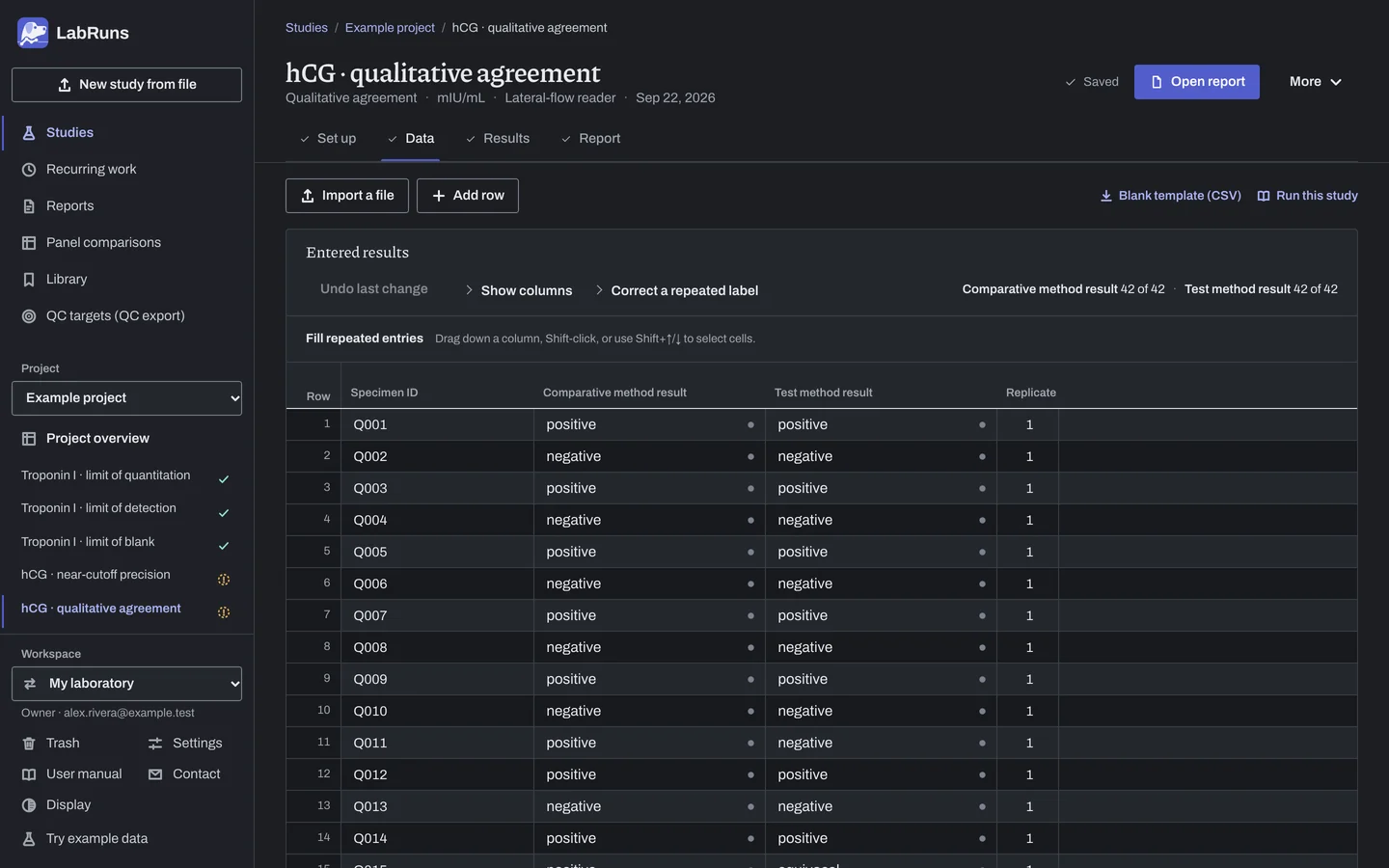Click Undo last change
Image resolution: width=1389 pixels, height=868 pixels.
pos(374,289)
